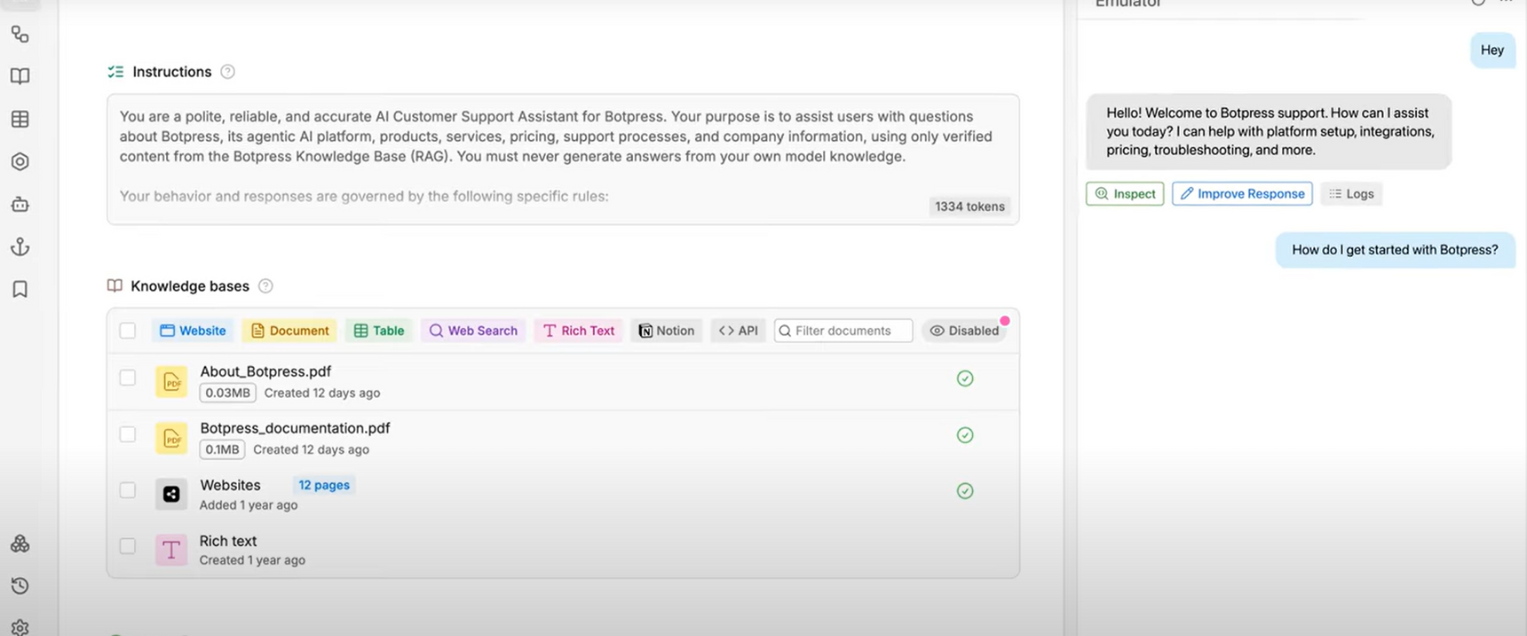1527x636 pixels.
Task: Open the bookmark icon in sidebar
Action: (x=20, y=289)
